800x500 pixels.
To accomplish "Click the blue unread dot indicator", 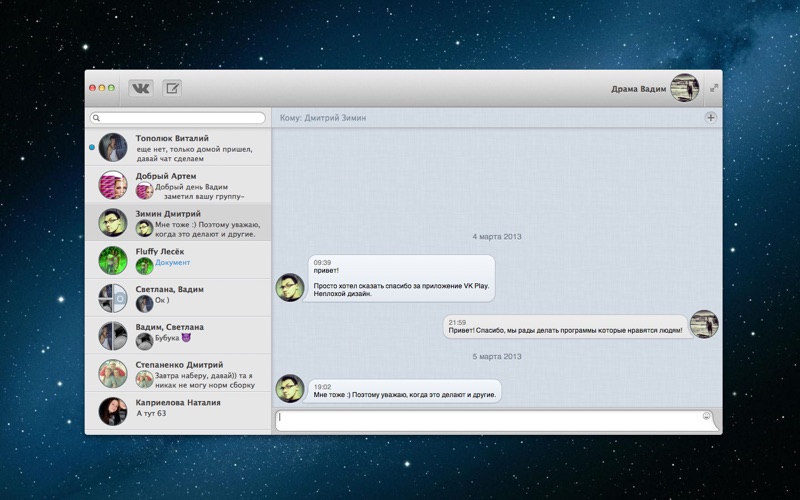I will point(92,147).
